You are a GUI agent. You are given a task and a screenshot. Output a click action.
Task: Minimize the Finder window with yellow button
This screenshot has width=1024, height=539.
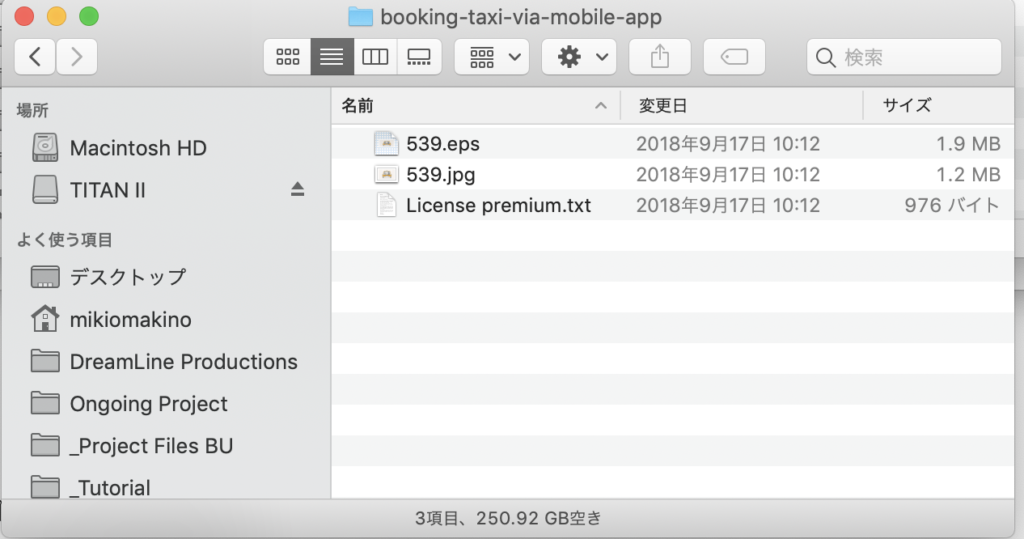(x=57, y=16)
